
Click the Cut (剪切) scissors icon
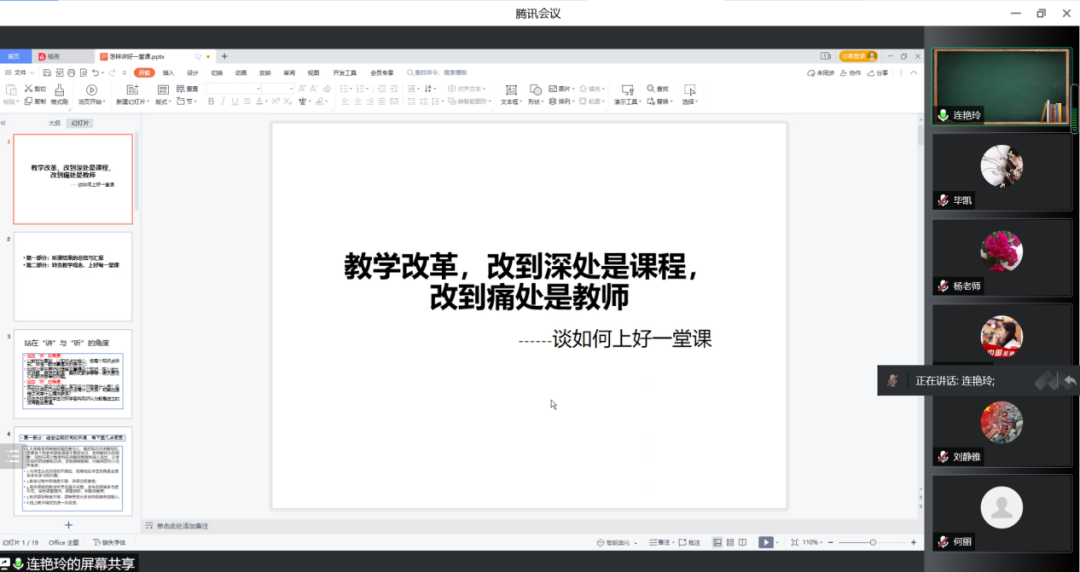[x=29, y=88]
